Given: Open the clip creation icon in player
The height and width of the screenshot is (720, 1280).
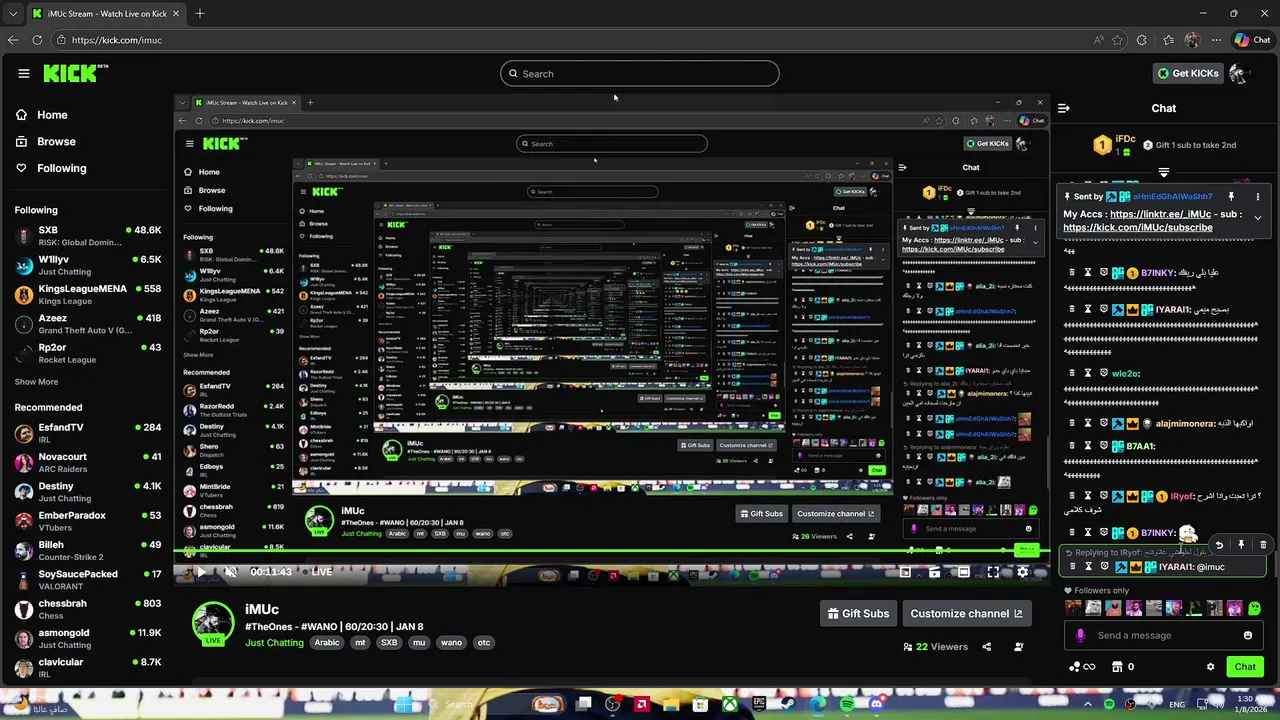Looking at the screenshot, I should click(x=934, y=572).
